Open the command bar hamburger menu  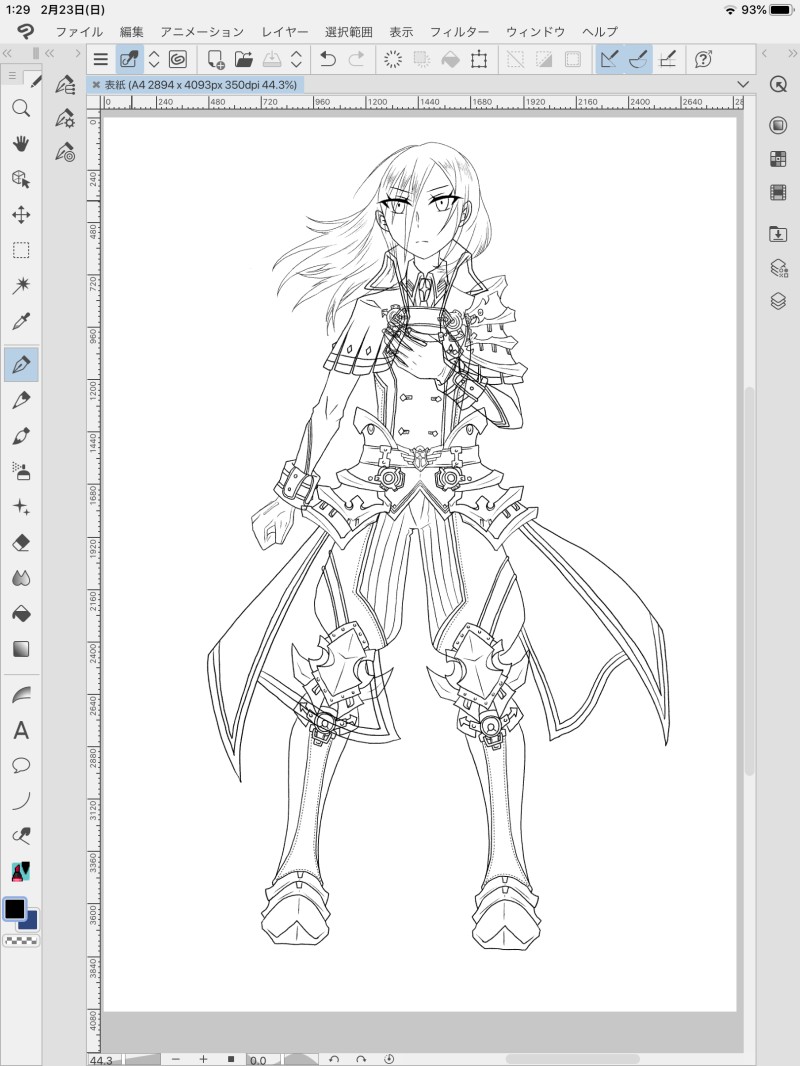coord(101,59)
